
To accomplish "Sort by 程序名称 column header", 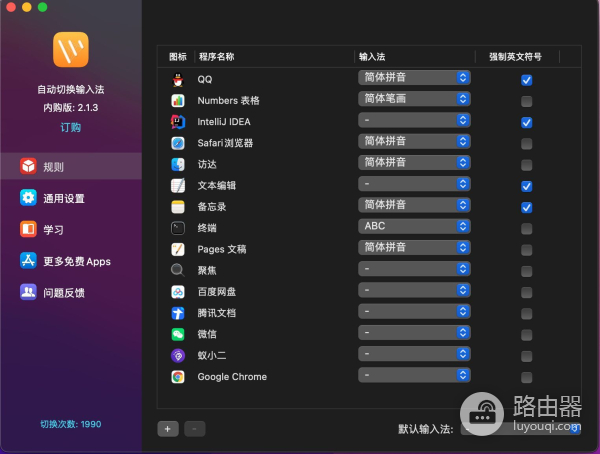I will coord(217,57).
